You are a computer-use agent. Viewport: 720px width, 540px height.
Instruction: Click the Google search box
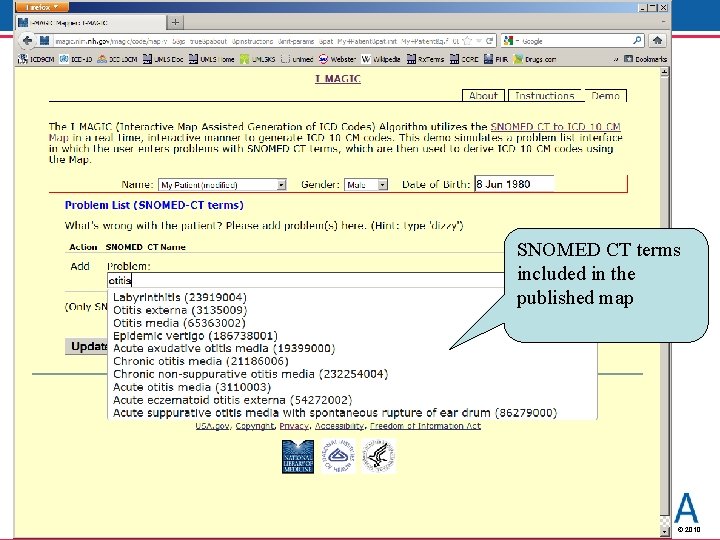click(576, 41)
